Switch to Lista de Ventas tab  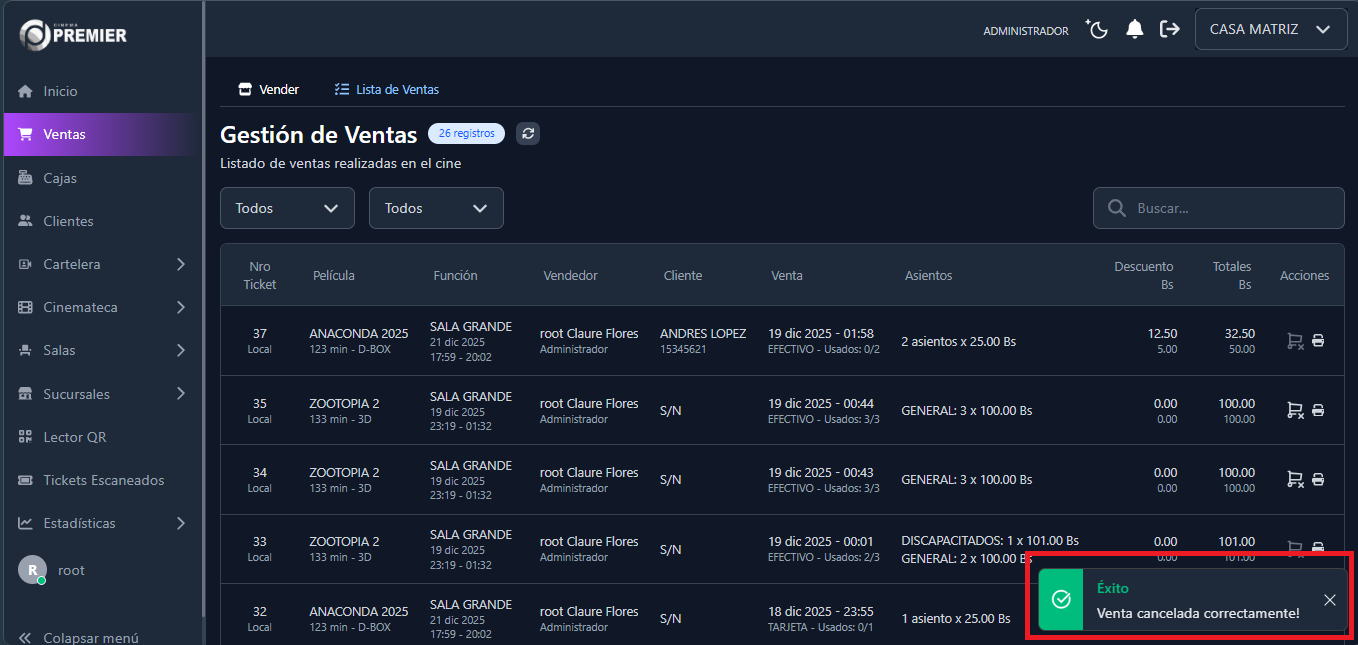coord(387,89)
